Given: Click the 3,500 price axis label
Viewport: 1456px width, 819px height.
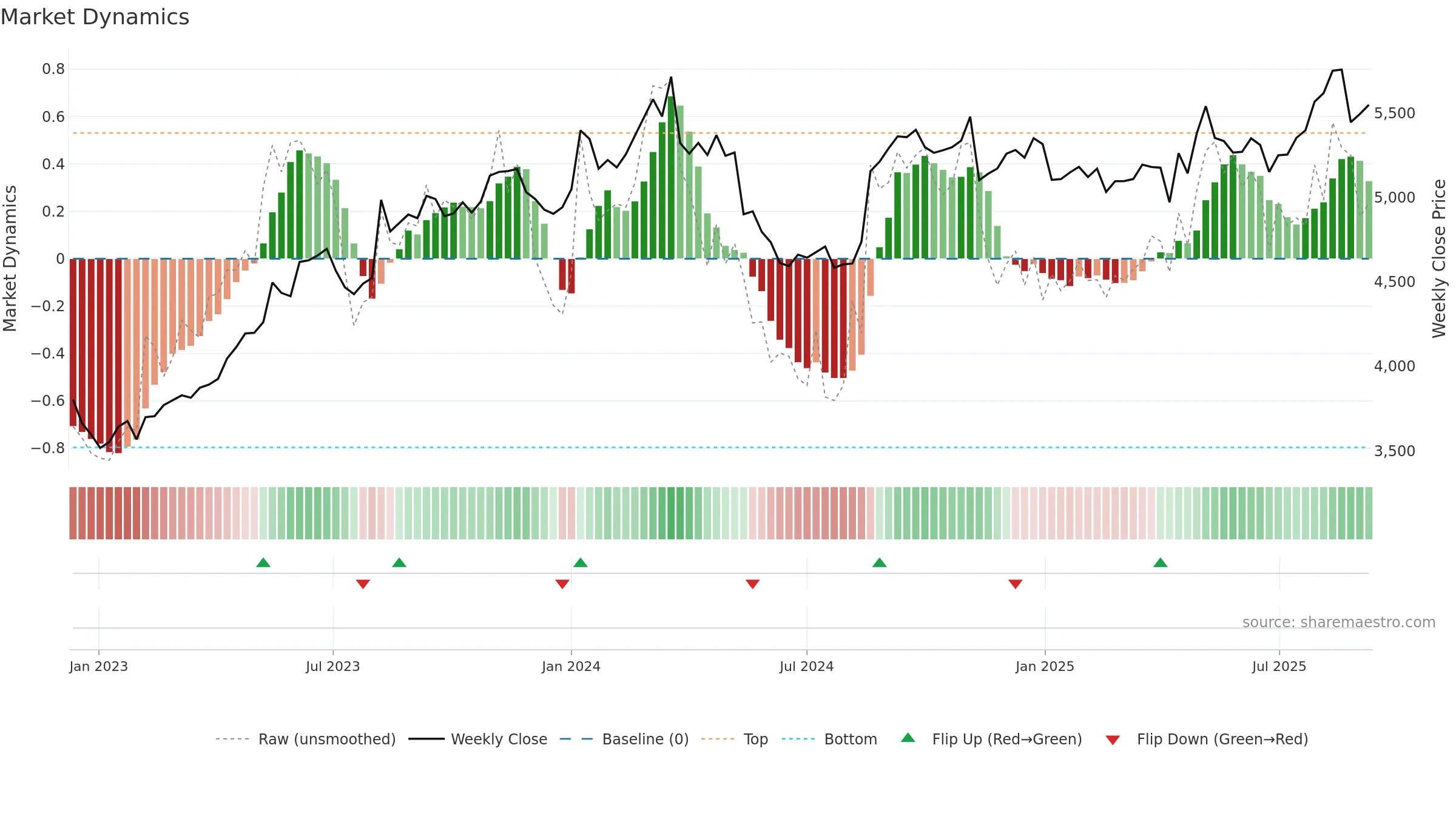Looking at the screenshot, I should 1395,451.
